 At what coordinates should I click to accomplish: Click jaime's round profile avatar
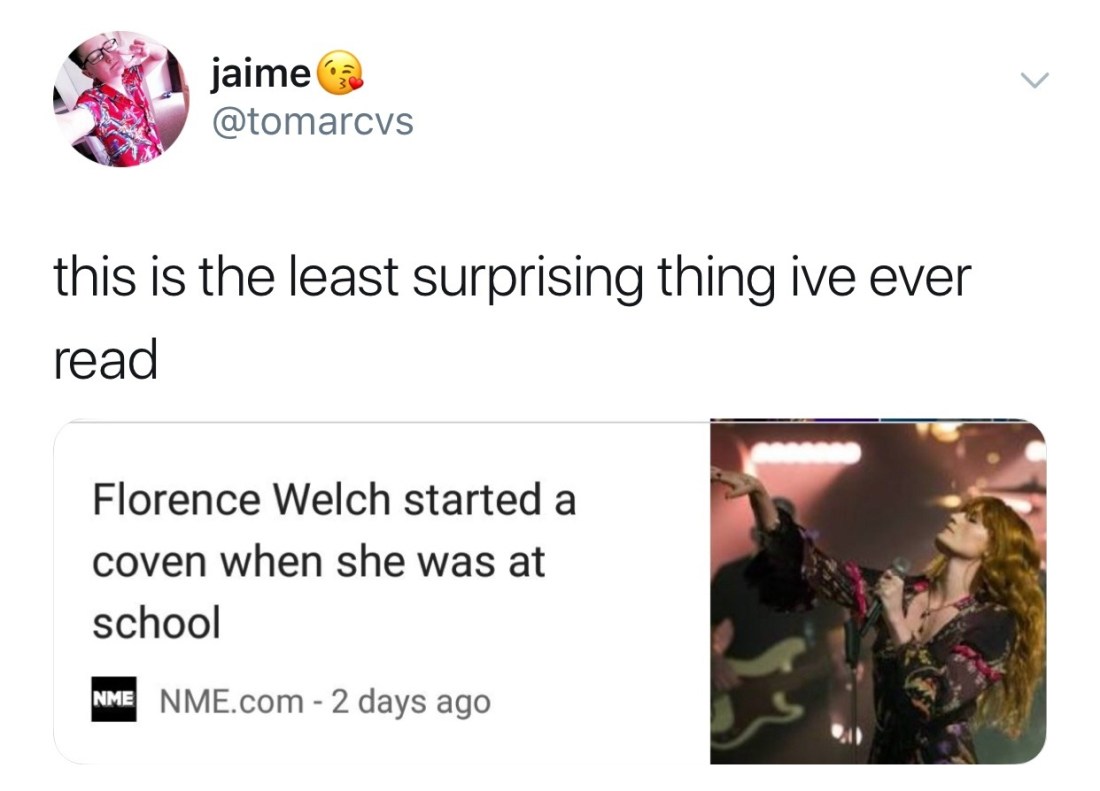click(121, 99)
